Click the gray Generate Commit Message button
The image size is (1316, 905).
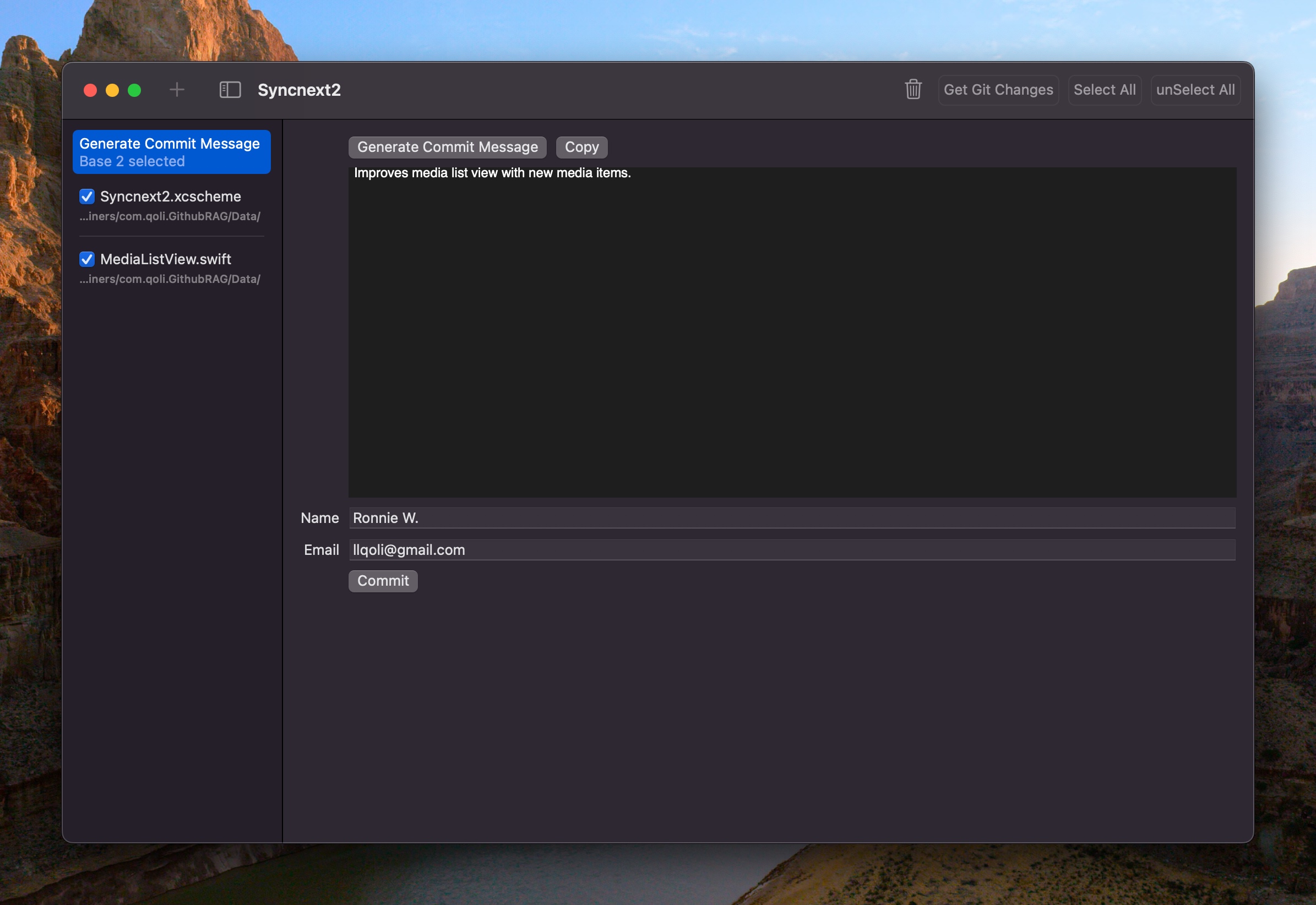(447, 148)
